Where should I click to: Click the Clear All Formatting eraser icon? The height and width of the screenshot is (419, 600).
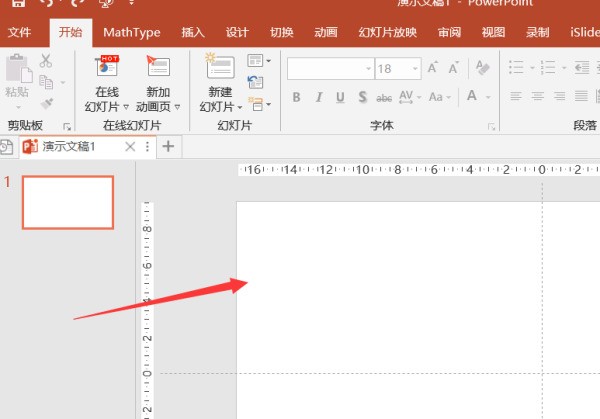point(483,69)
